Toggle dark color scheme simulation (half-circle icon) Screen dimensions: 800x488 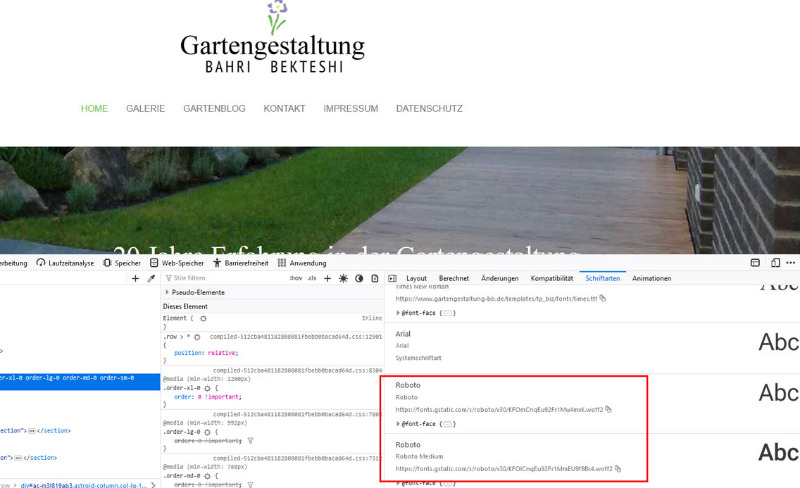click(359, 278)
